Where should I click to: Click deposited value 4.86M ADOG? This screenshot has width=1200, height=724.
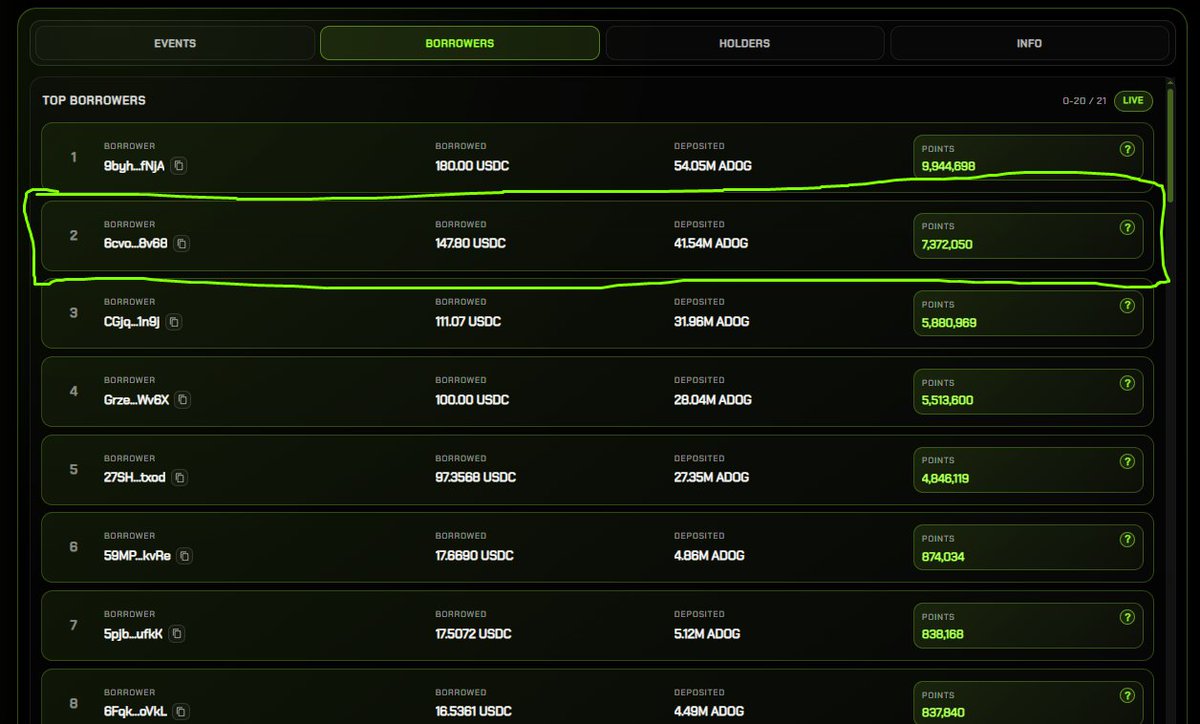709,556
